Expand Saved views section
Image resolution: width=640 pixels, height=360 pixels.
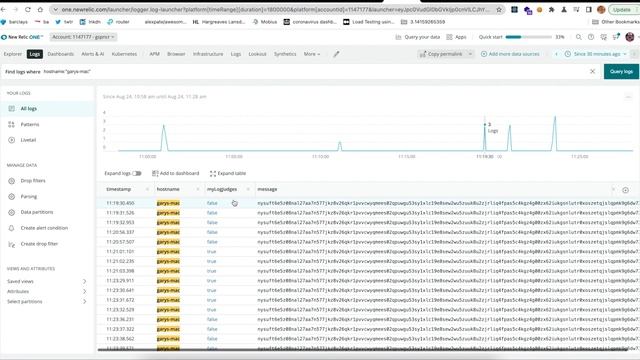(47, 282)
